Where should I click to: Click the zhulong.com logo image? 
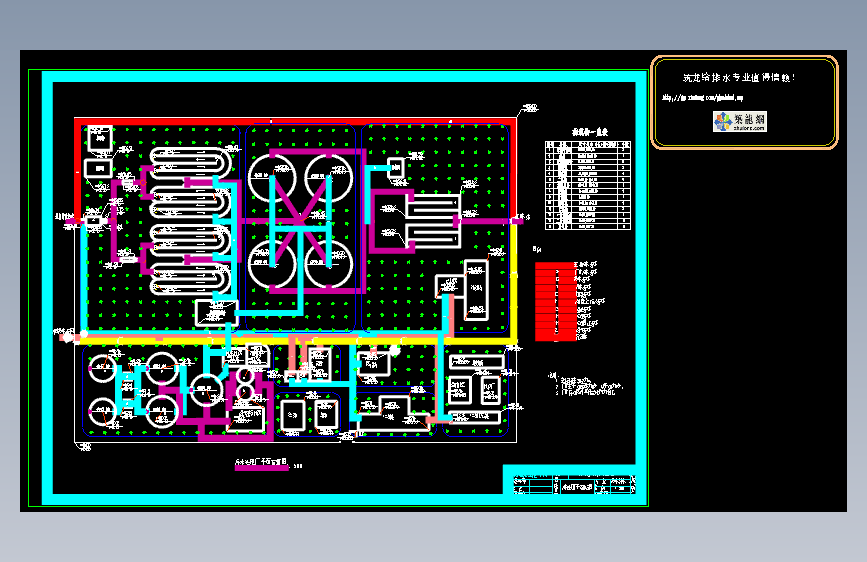[x=740, y=122]
